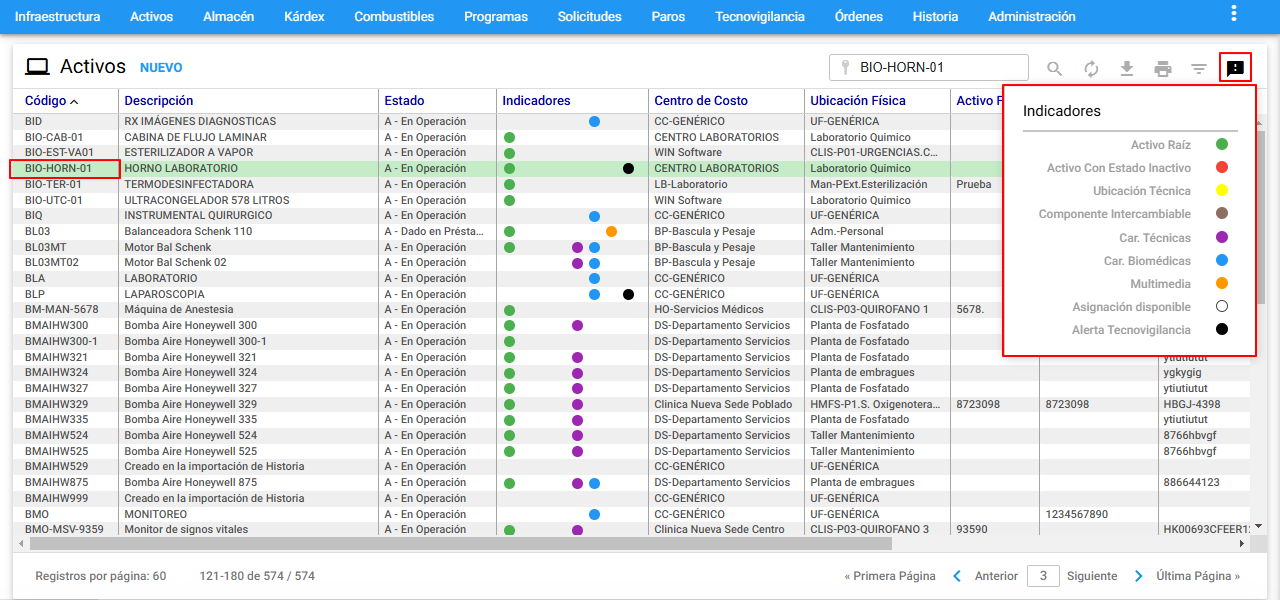Click Balanceadora Schenk 110 description
The image size is (1280, 600).
pos(188,232)
